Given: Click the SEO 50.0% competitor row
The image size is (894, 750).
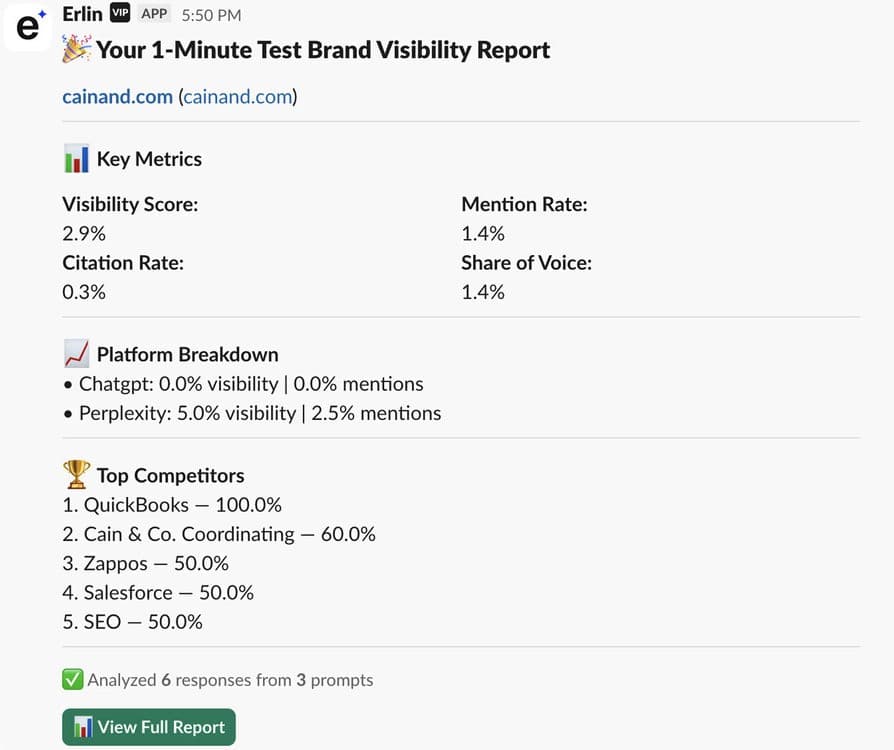Looking at the screenshot, I should 132,622.
